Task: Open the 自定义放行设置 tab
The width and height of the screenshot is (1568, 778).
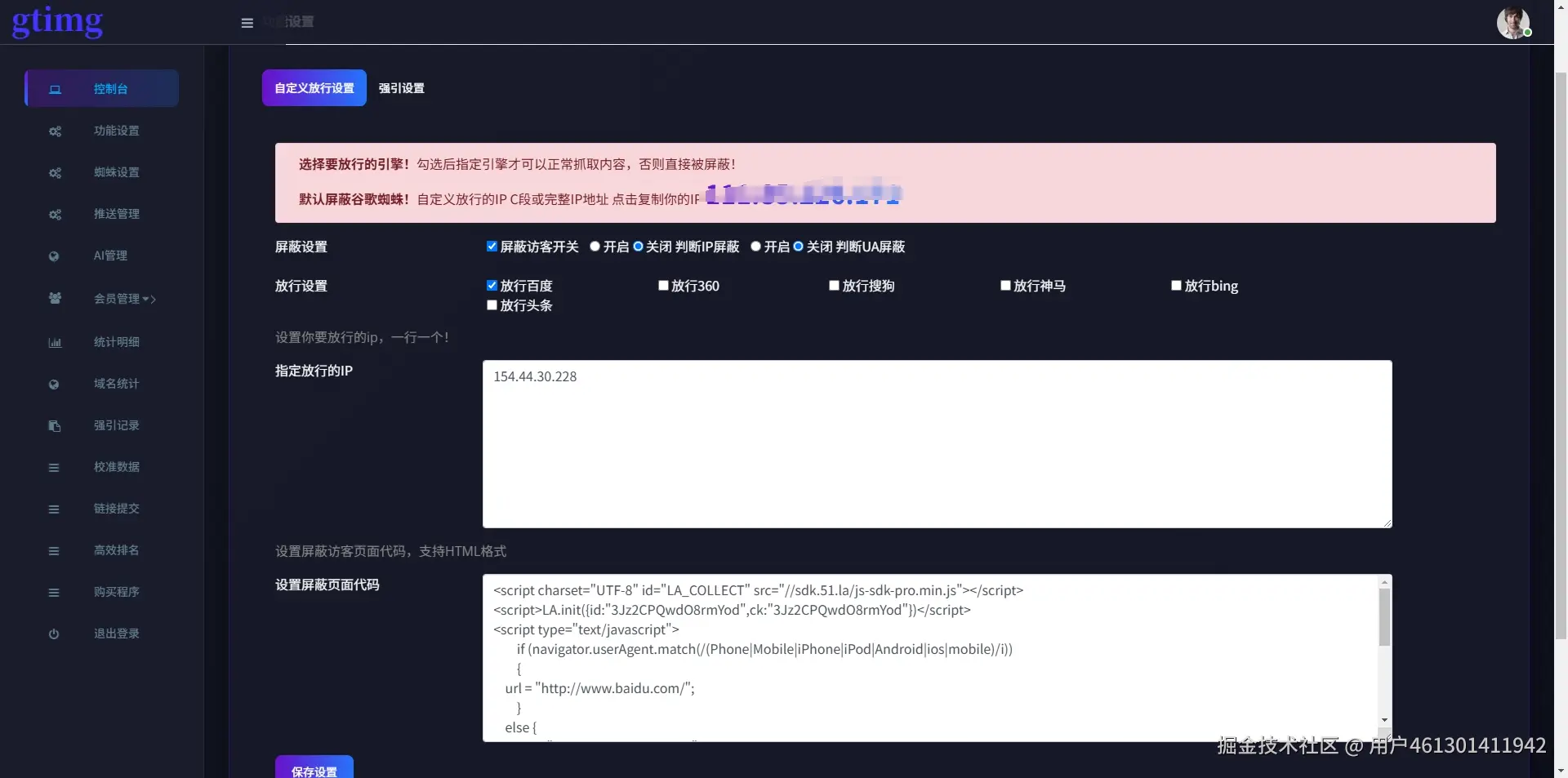Action: tap(314, 88)
